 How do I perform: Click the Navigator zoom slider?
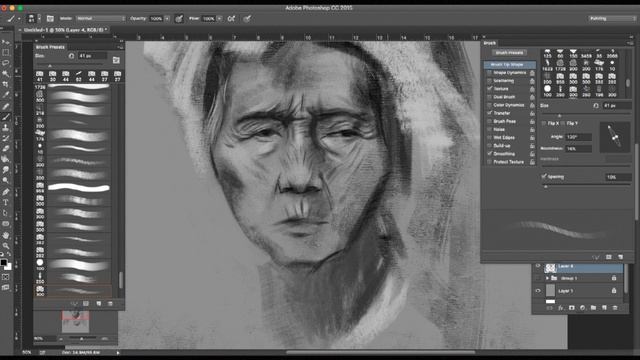(82, 339)
